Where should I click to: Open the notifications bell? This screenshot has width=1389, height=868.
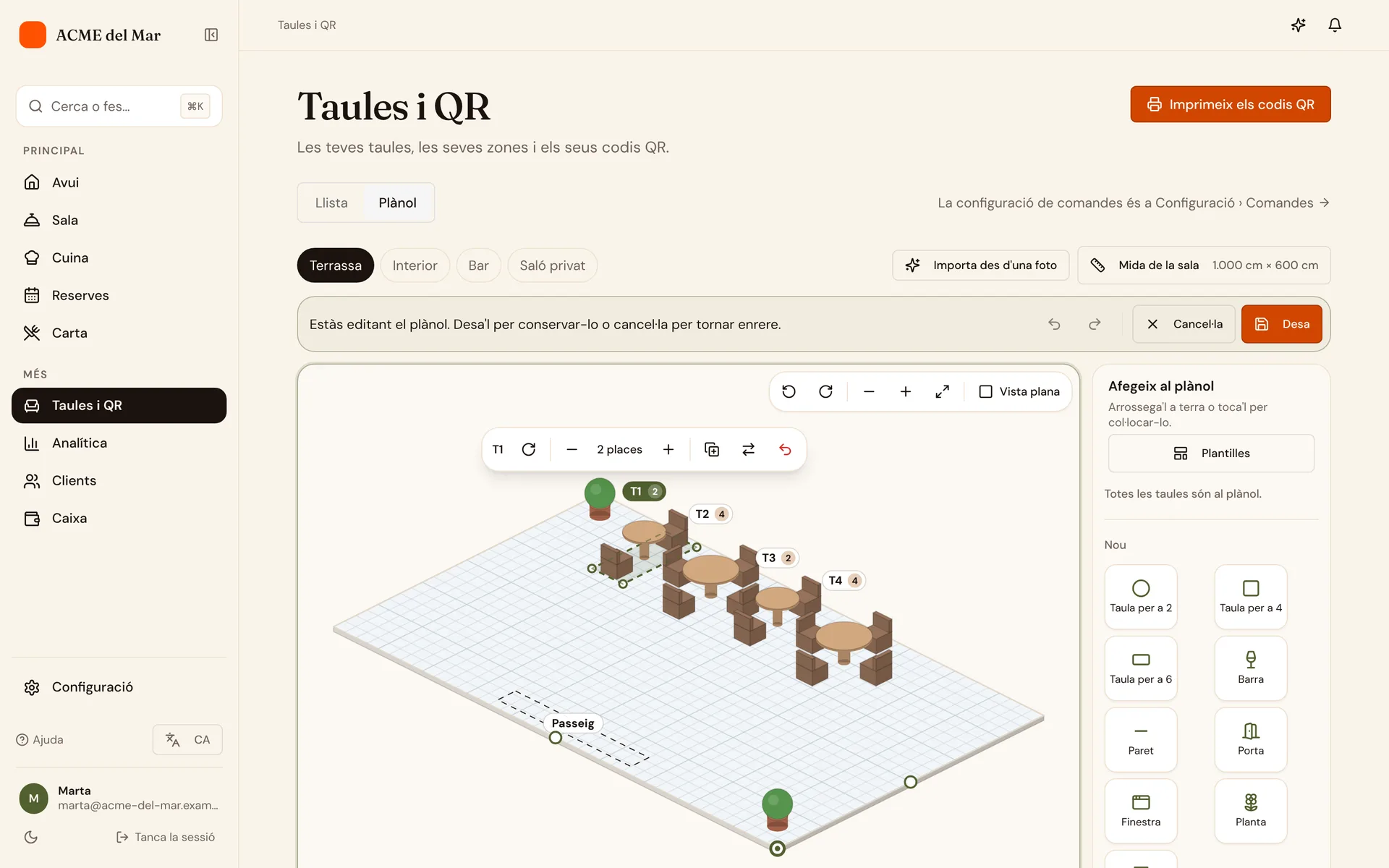pos(1335,25)
